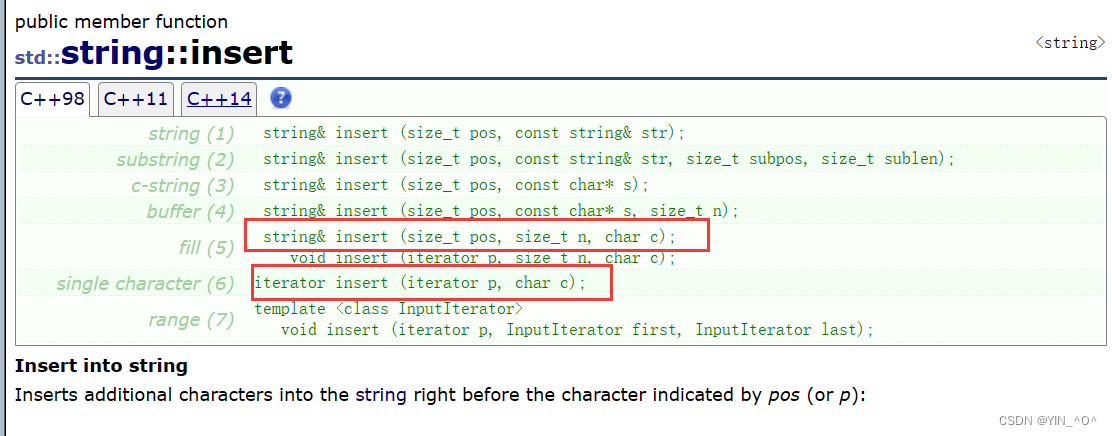Click the red-boxed fill signature with size_t n

coord(470,237)
